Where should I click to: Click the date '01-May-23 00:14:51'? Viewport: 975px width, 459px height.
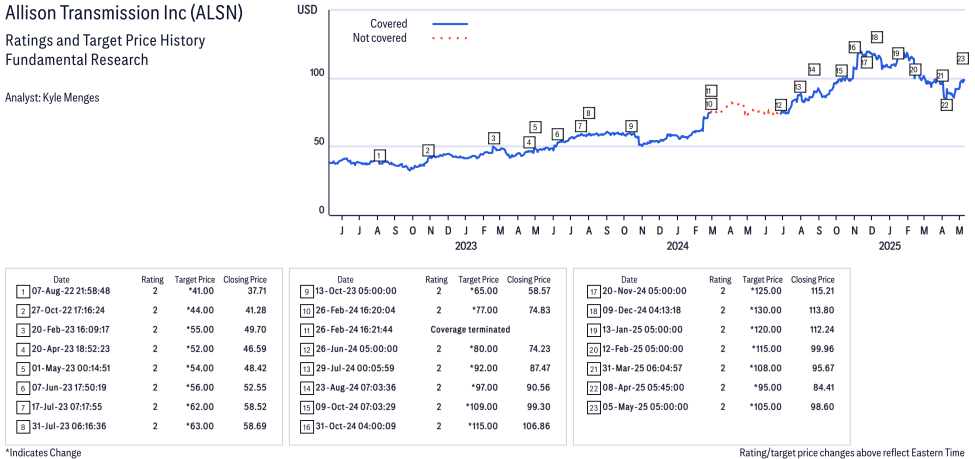[x=69, y=368]
